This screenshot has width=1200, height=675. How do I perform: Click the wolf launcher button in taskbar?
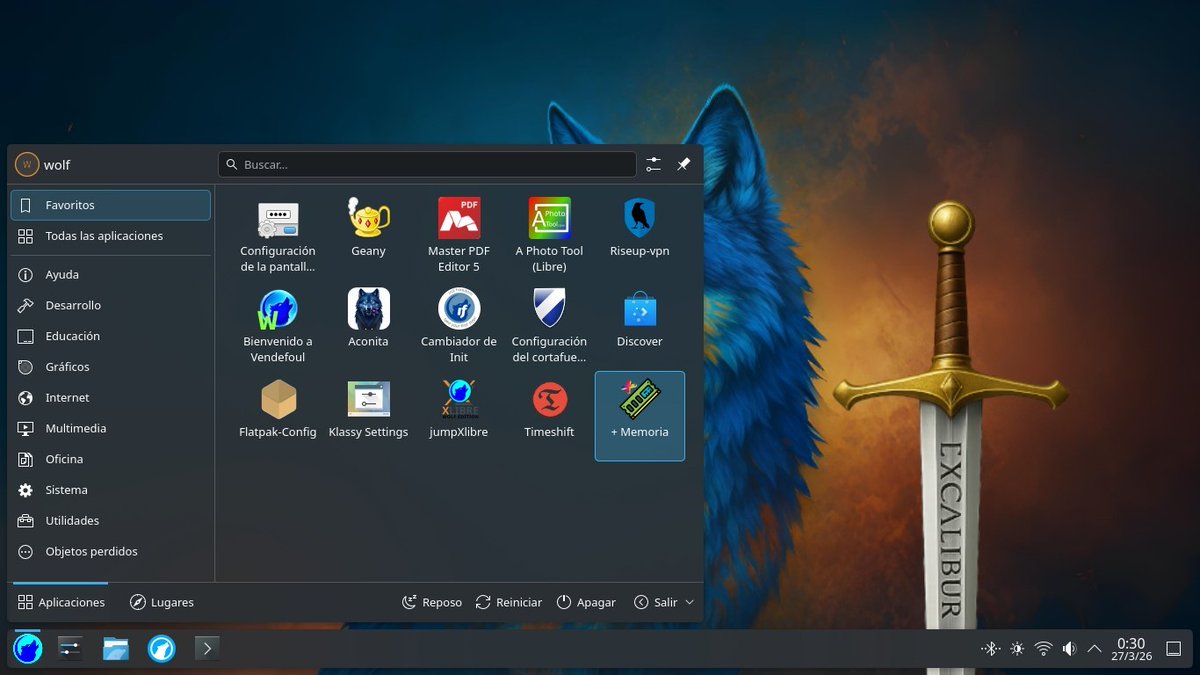28,649
